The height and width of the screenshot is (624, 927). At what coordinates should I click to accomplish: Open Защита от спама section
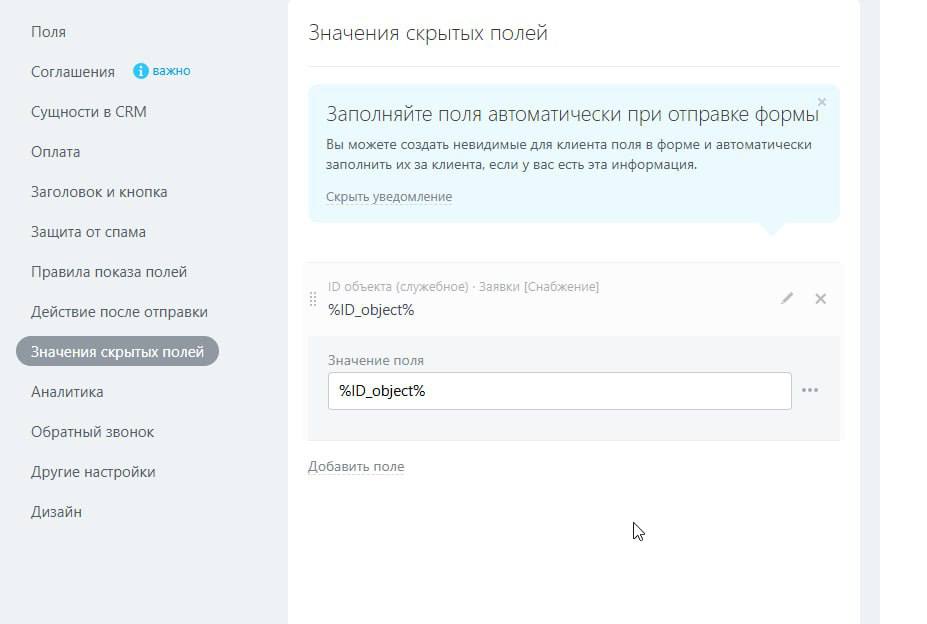point(88,232)
